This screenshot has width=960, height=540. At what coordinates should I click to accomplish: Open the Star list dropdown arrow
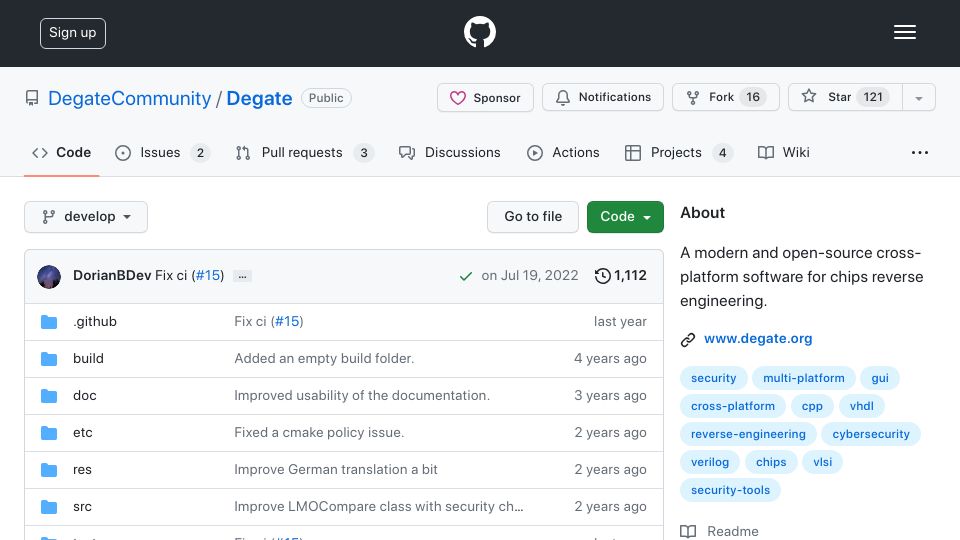918,97
